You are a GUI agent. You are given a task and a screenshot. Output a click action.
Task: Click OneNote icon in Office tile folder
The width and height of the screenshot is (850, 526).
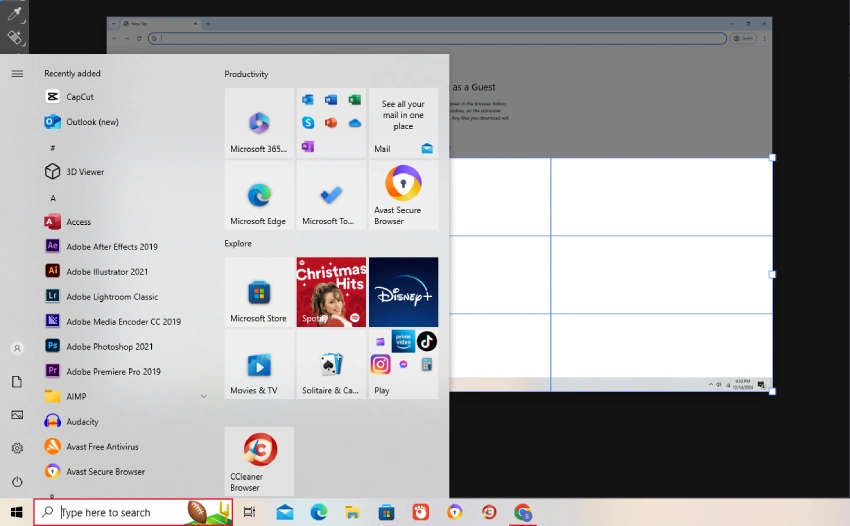[308, 146]
